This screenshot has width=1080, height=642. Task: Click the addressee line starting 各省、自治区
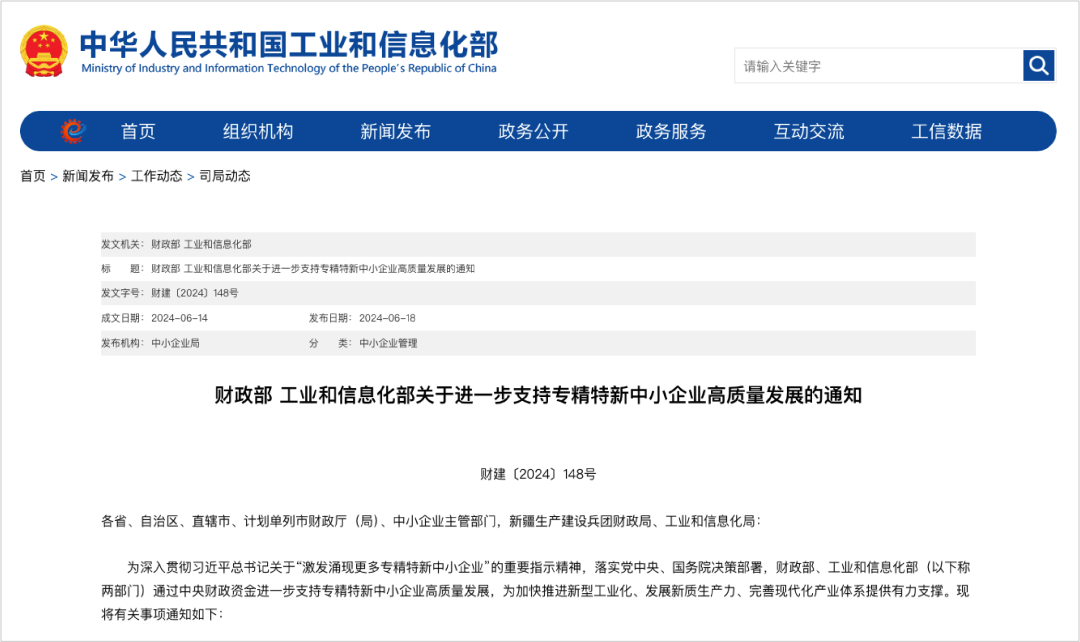click(x=431, y=521)
